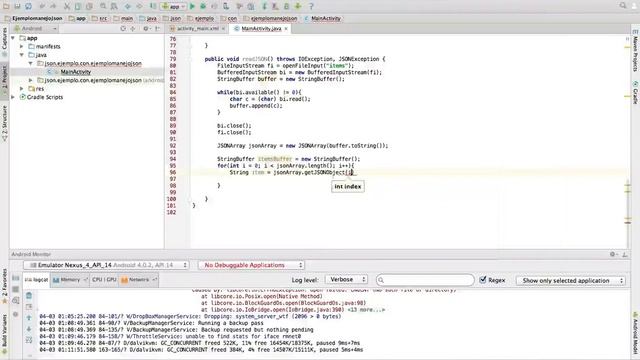The width and height of the screenshot is (640, 360).
Task: Open the Verbose log level dropdown
Action: coord(347,280)
